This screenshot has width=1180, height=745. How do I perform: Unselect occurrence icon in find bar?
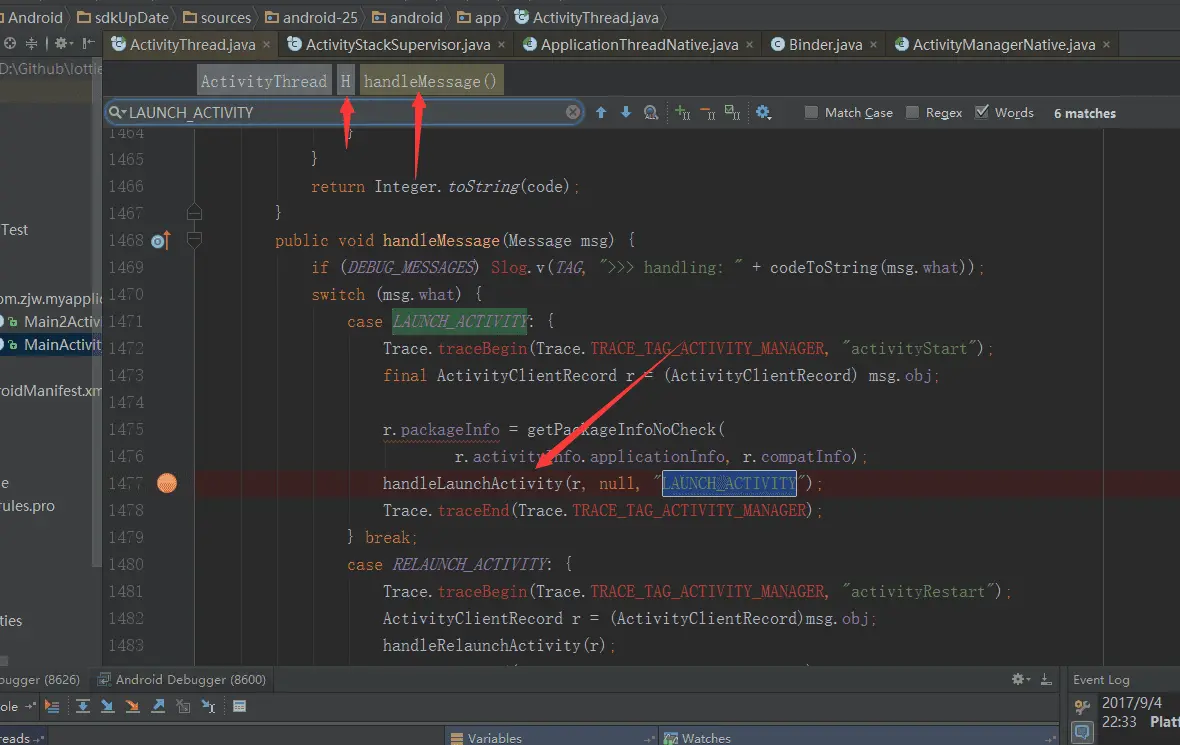pos(707,113)
